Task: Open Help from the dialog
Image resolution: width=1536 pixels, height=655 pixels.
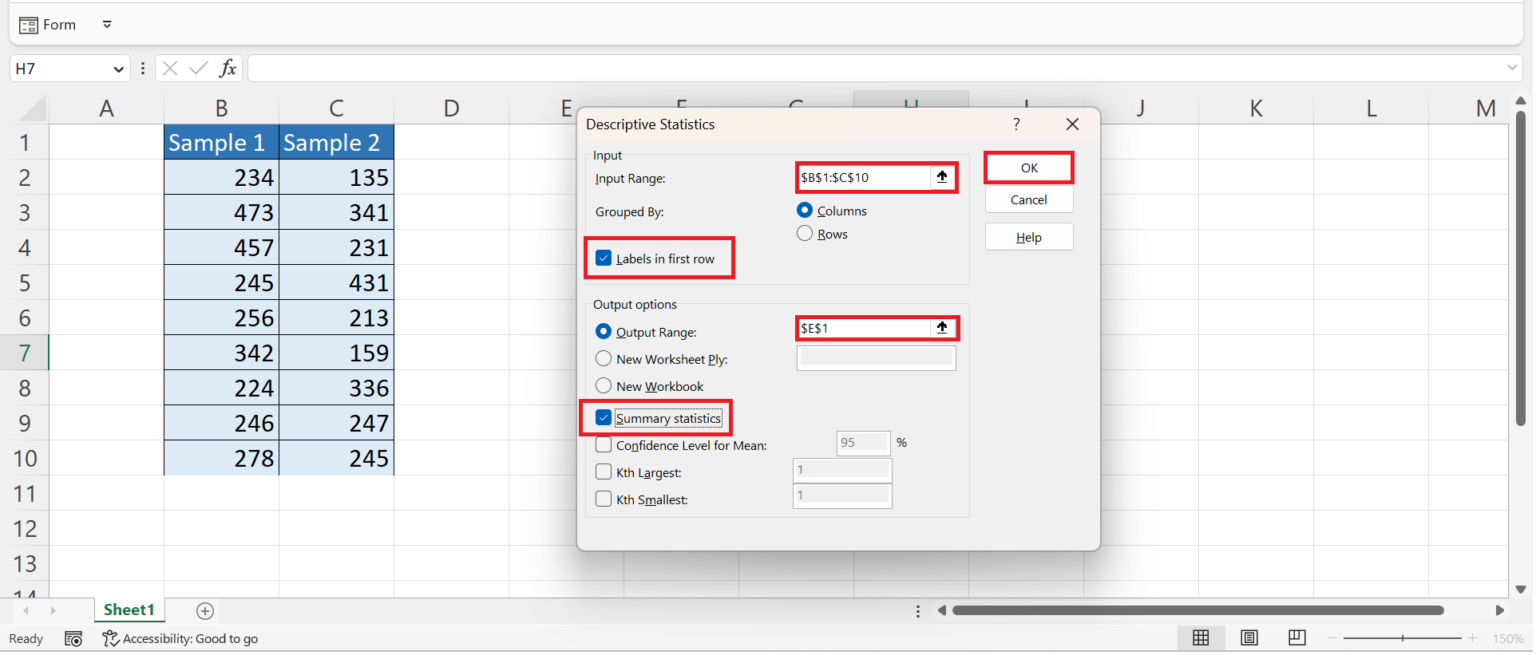Action: (x=1029, y=236)
